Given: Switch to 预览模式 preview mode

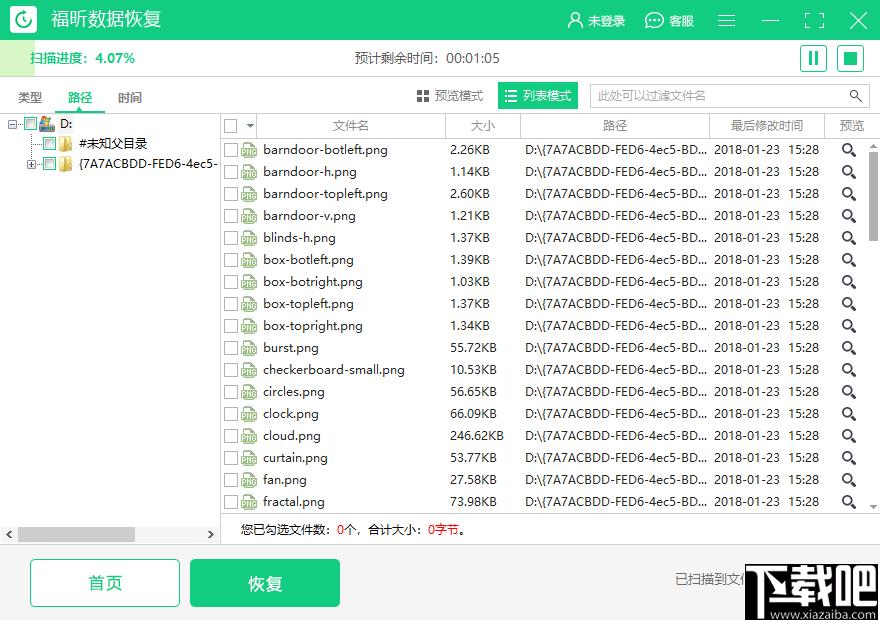Looking at the screenshot, I should tap(450, 96).
